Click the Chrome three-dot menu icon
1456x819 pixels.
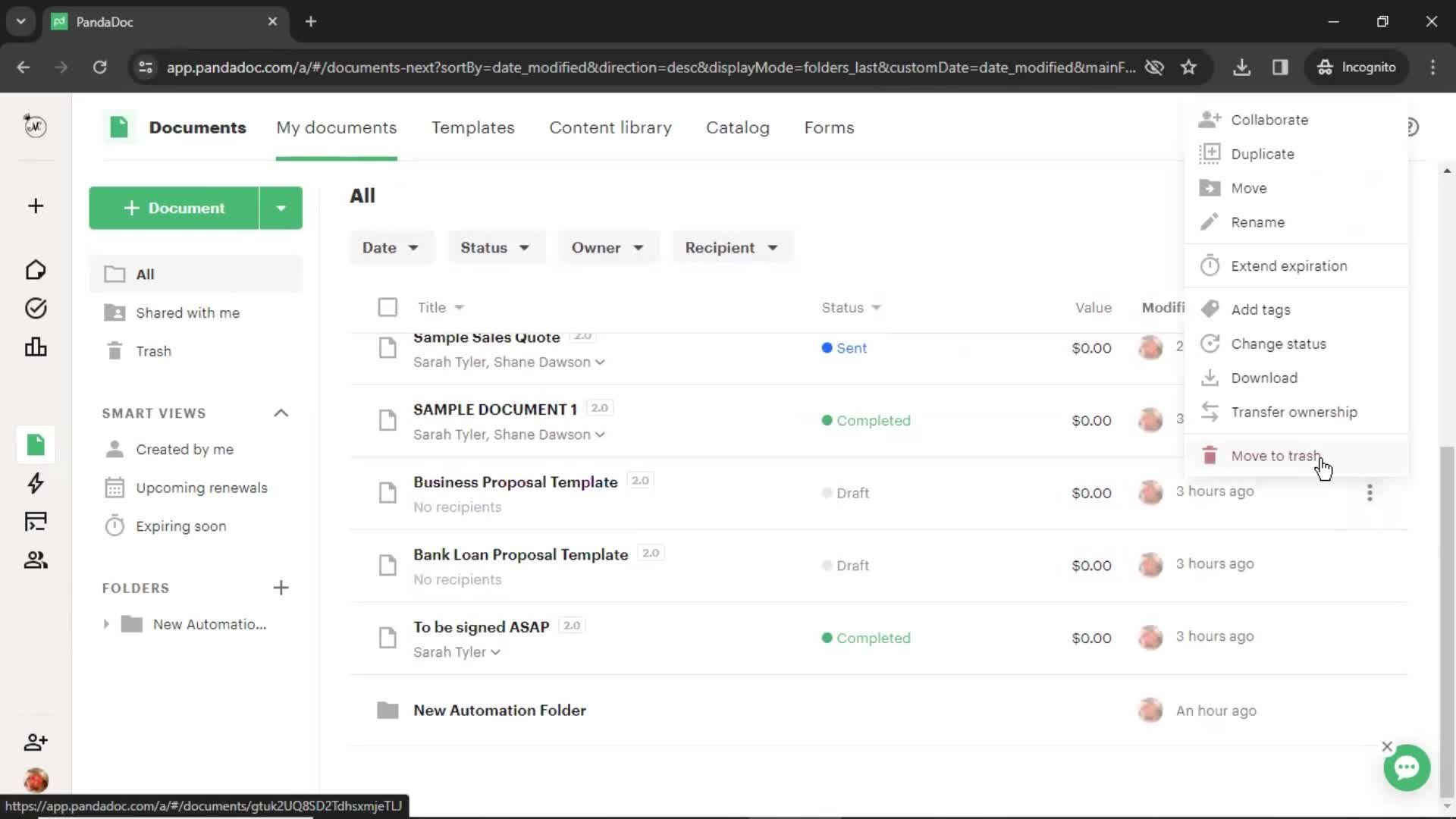point(1432,67)
